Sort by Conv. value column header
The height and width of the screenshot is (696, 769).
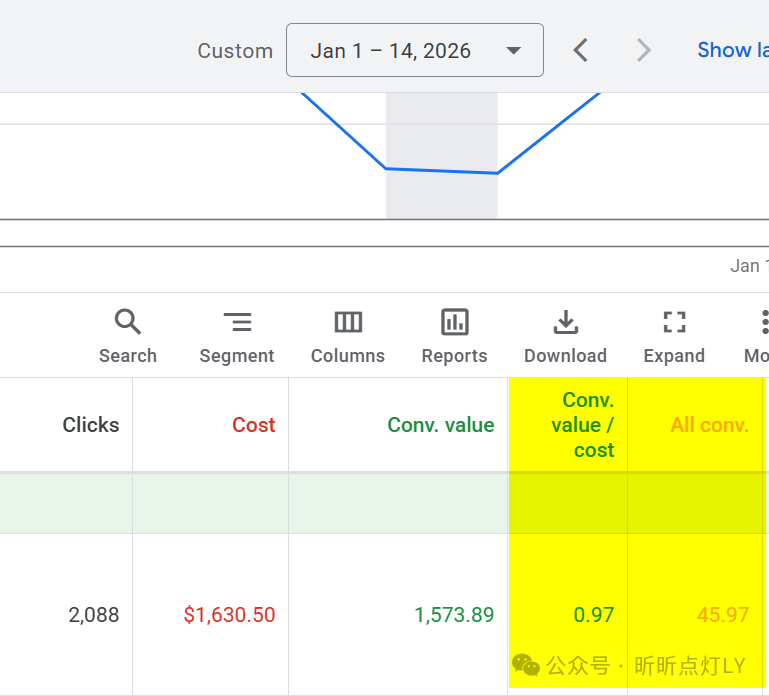[440, 425]
